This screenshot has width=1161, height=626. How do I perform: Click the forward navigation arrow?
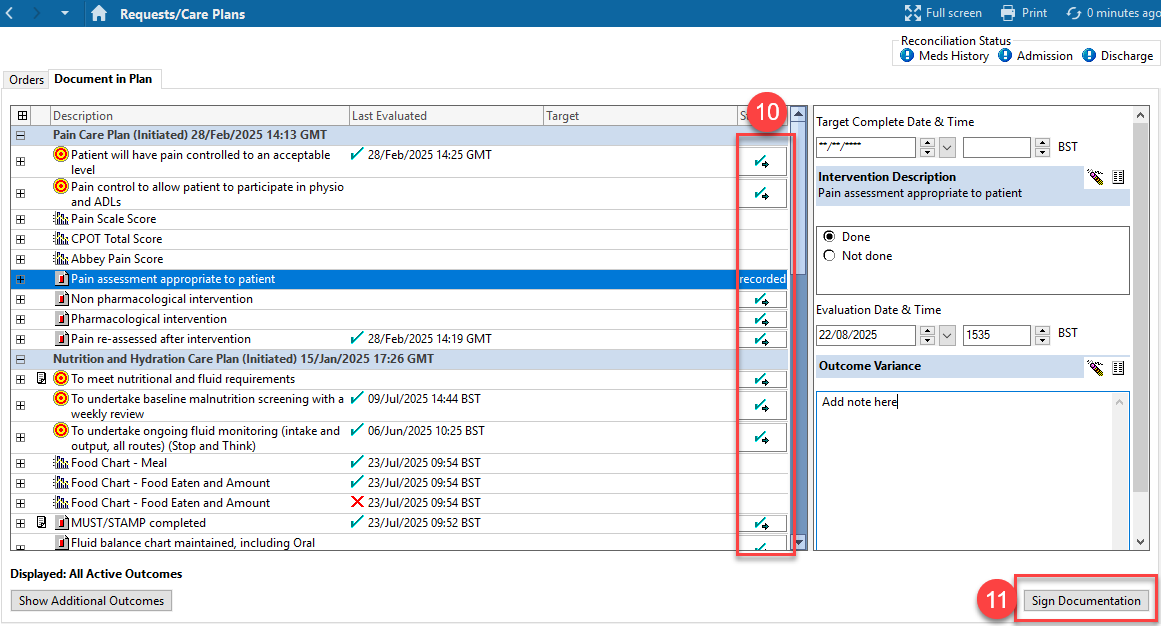pyautogui.click(x=36, y=13)
